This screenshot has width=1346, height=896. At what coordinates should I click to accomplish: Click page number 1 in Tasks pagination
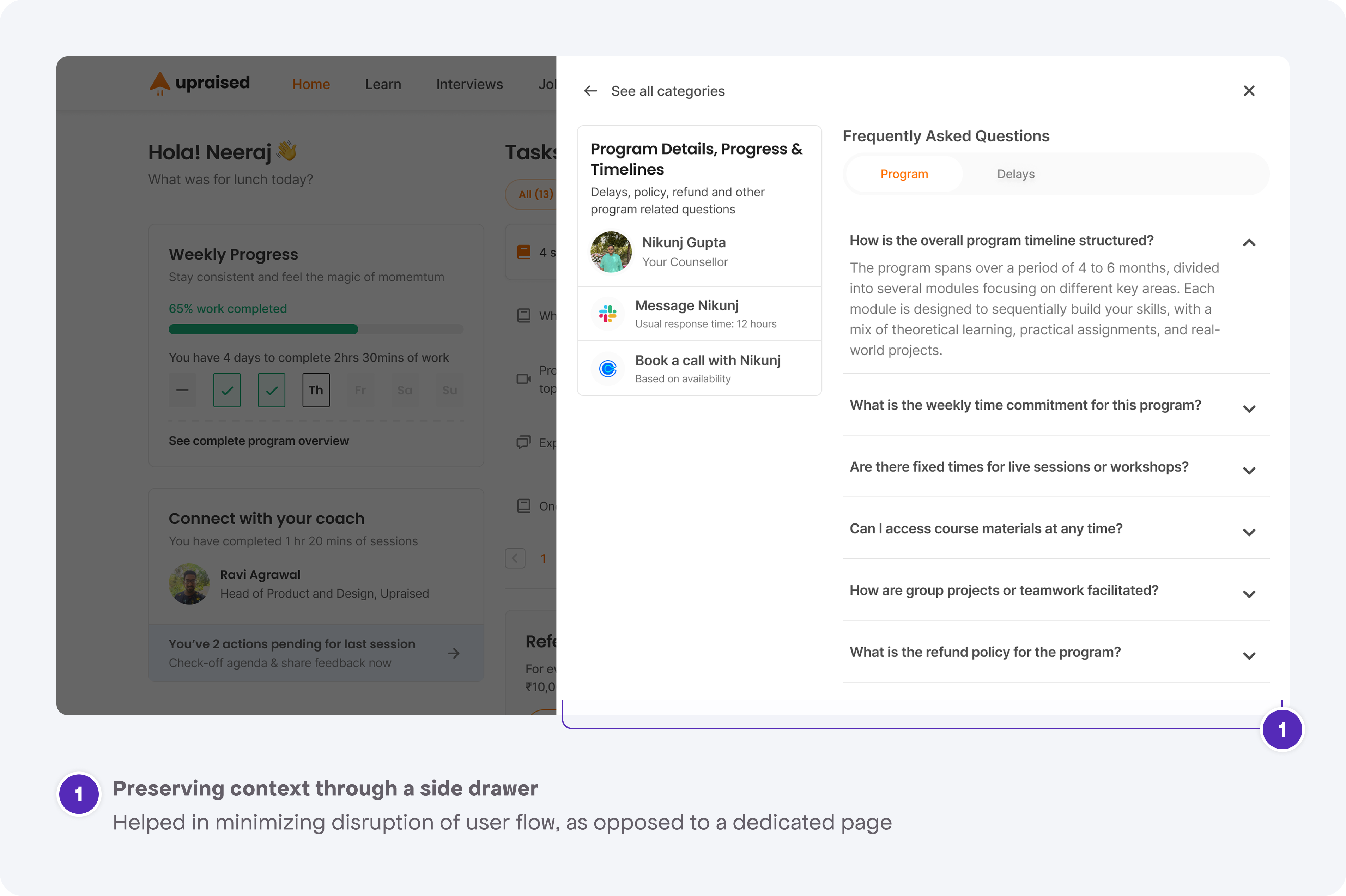point(543,558)
